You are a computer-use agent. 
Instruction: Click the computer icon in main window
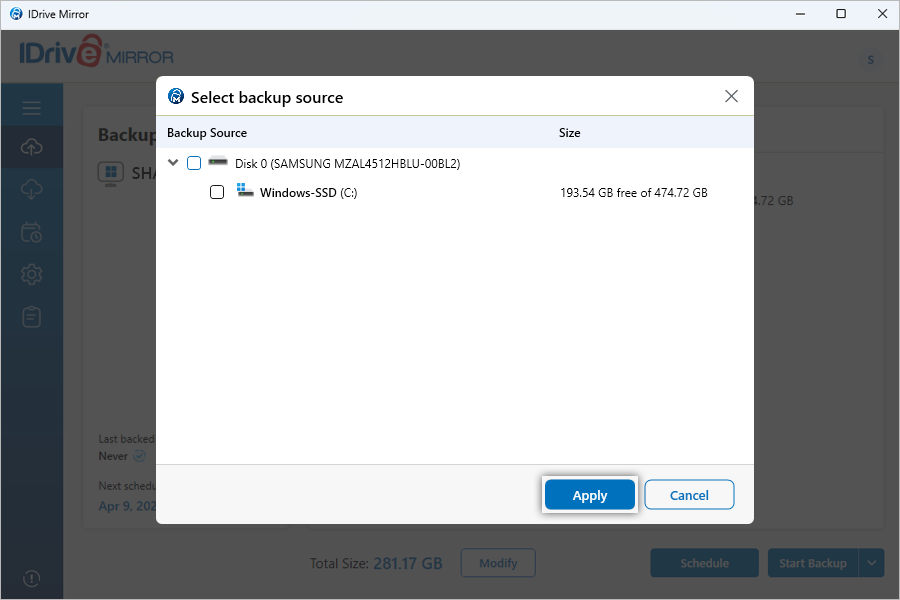(111, 173)
